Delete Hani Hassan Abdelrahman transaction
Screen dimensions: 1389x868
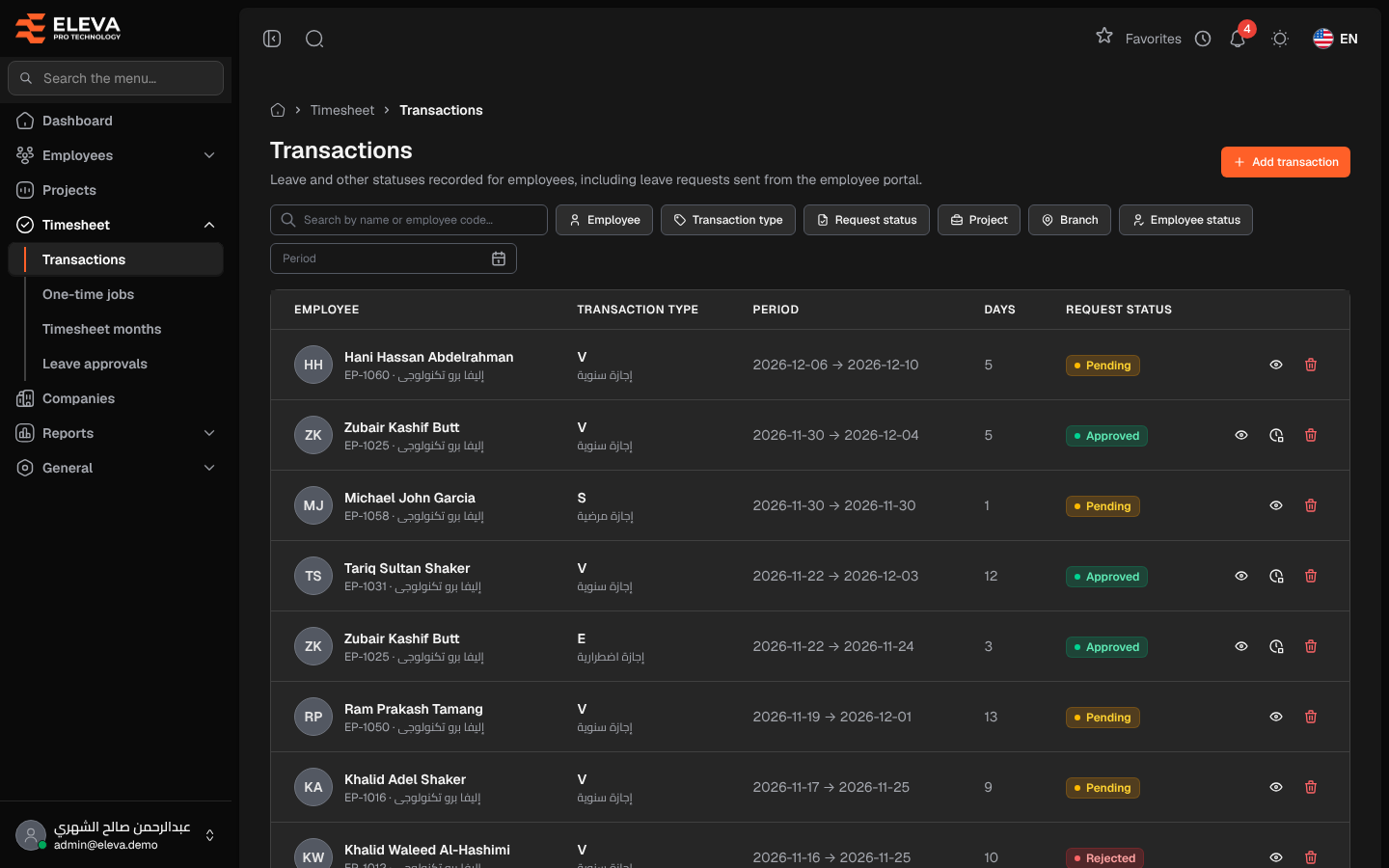tap(1311, 365)
